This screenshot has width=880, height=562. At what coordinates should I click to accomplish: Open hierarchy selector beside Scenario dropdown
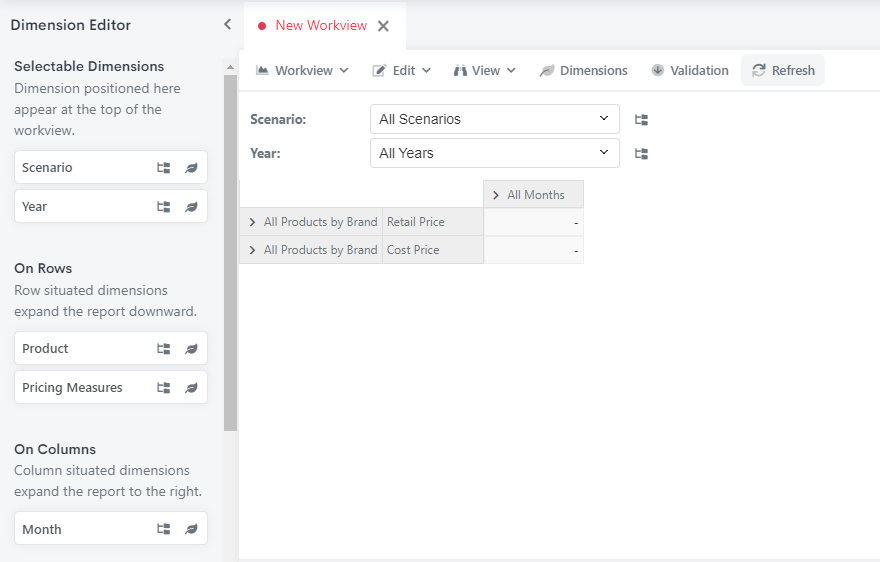[x=641, y=120]
